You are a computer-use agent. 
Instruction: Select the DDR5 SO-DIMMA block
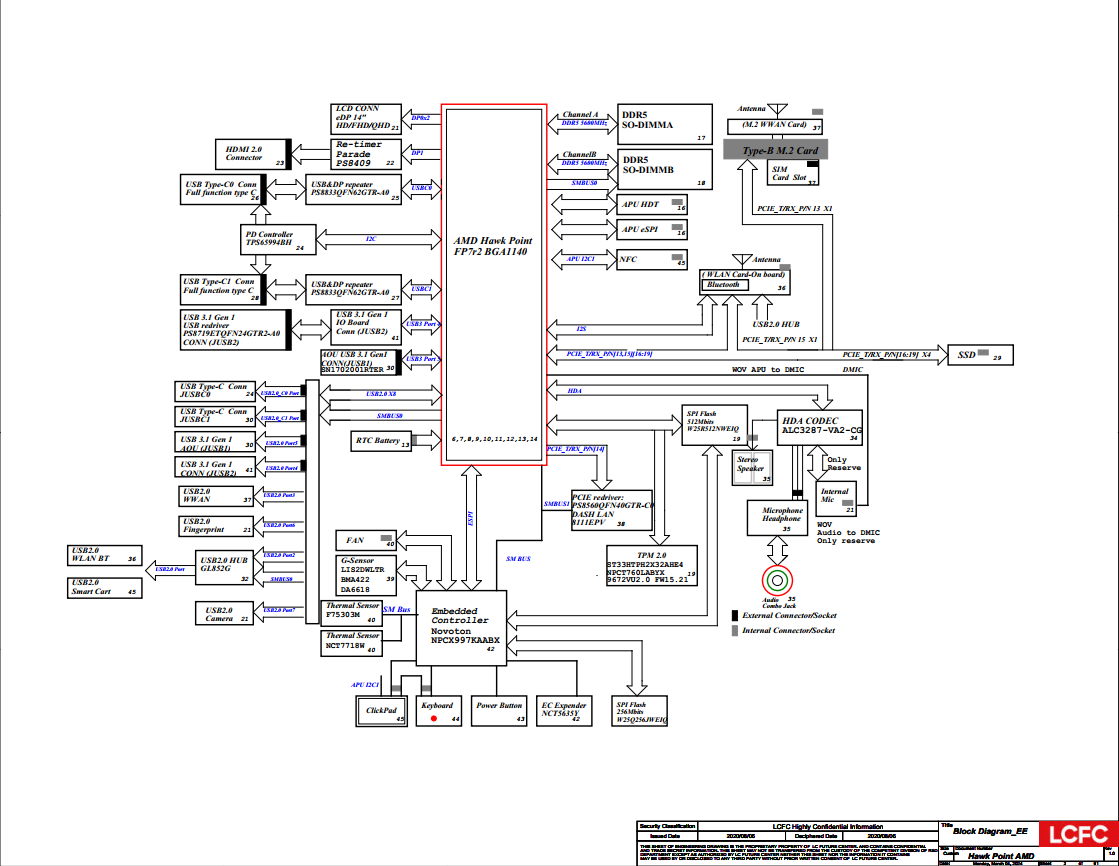(x=664, y=124)
